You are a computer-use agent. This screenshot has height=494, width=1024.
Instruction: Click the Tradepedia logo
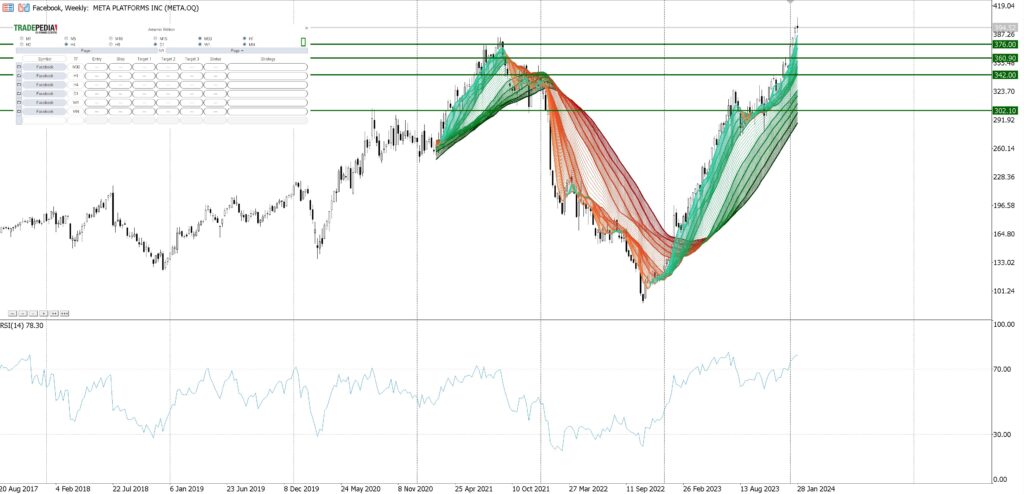35,28
